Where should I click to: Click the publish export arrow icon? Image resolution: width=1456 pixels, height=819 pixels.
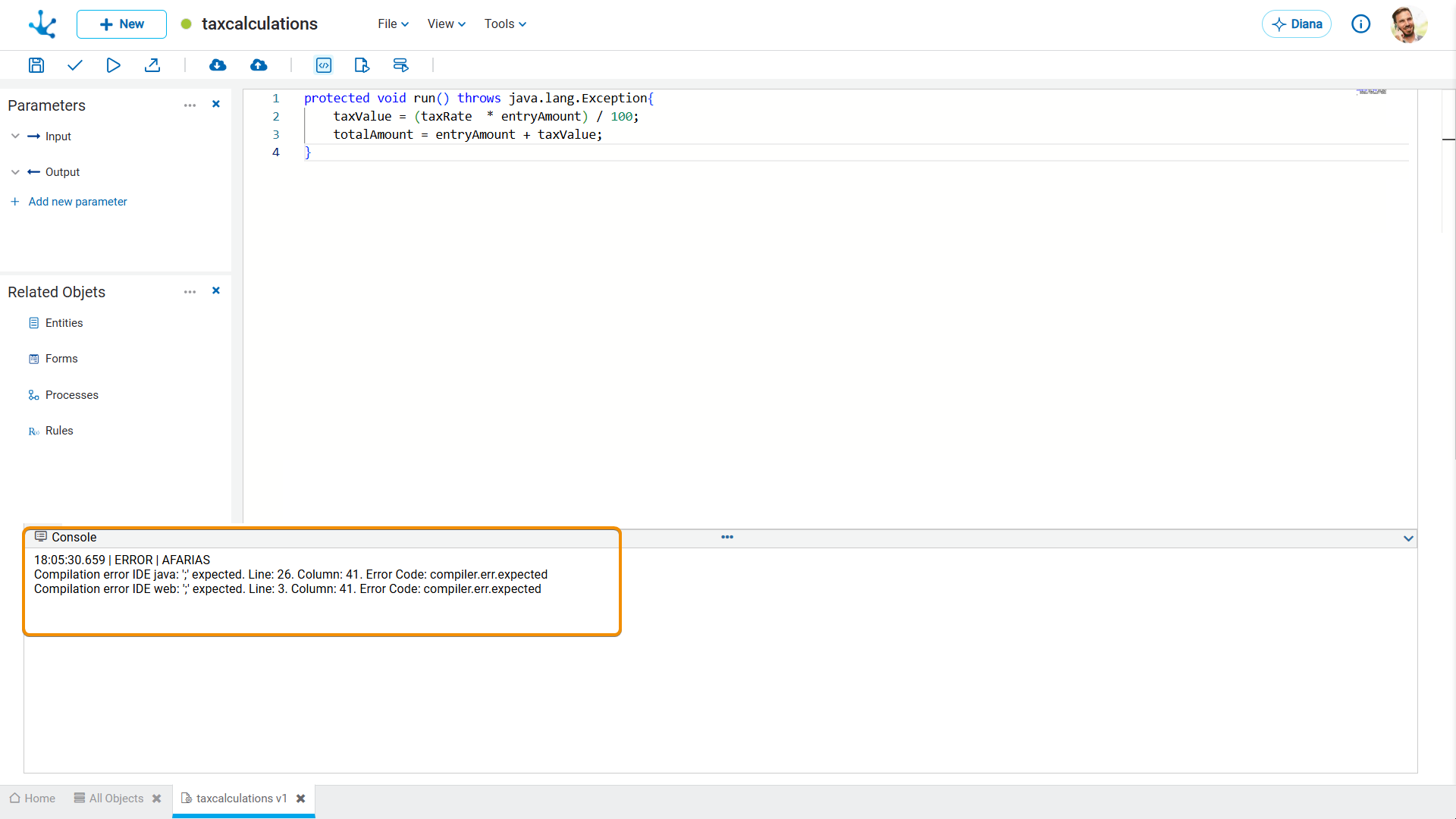[x=152, y=65]
